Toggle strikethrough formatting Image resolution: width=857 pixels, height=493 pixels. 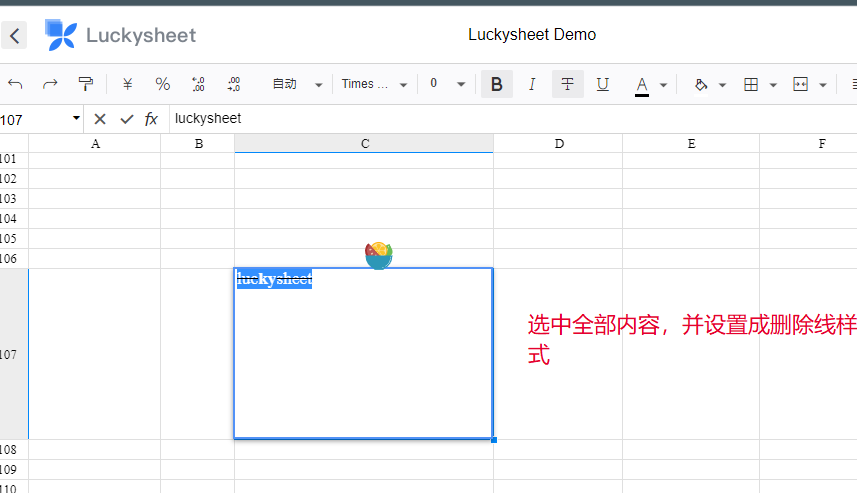[567, 84]
